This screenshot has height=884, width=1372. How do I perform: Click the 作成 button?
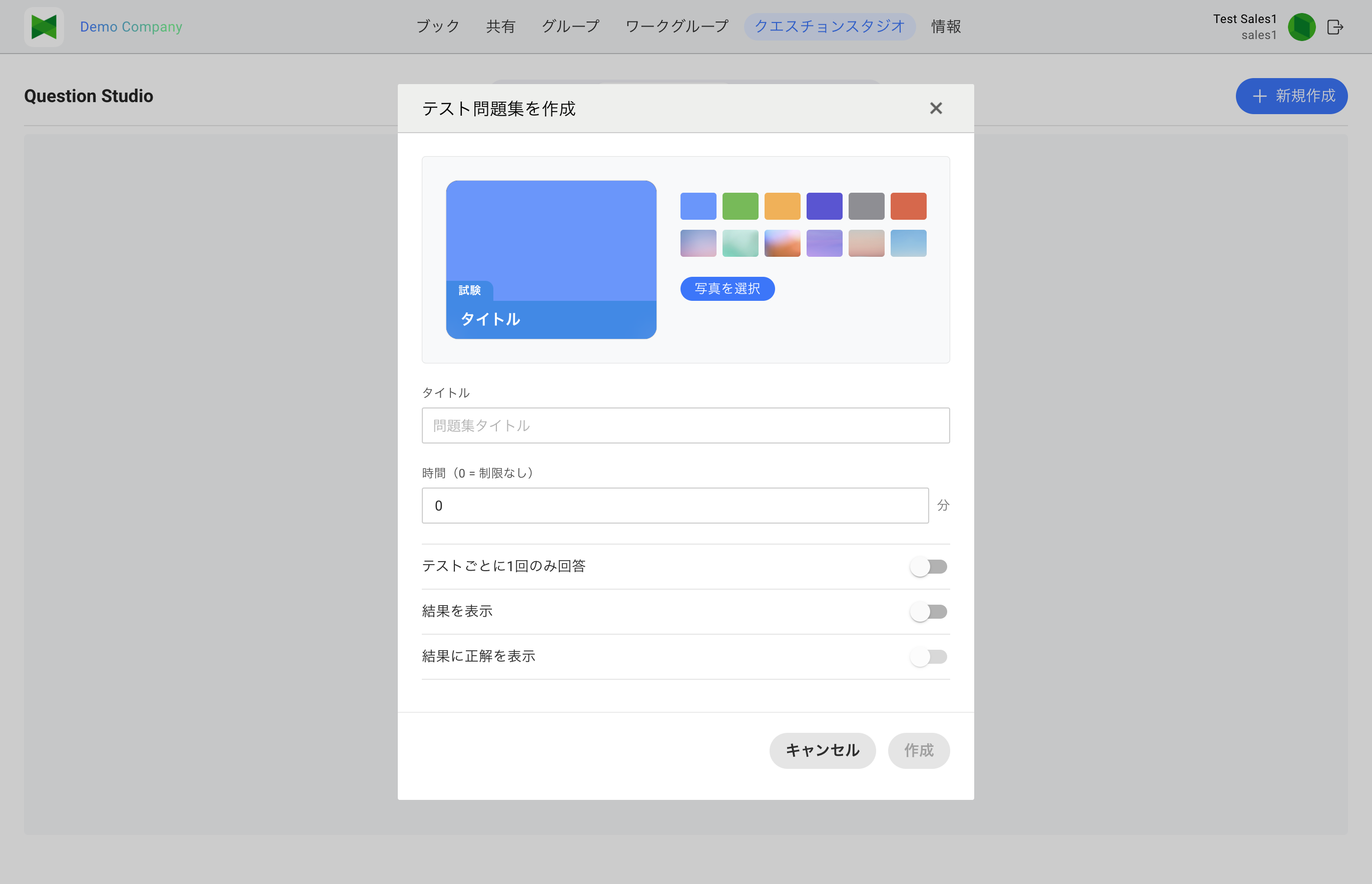tap(919, 750)
